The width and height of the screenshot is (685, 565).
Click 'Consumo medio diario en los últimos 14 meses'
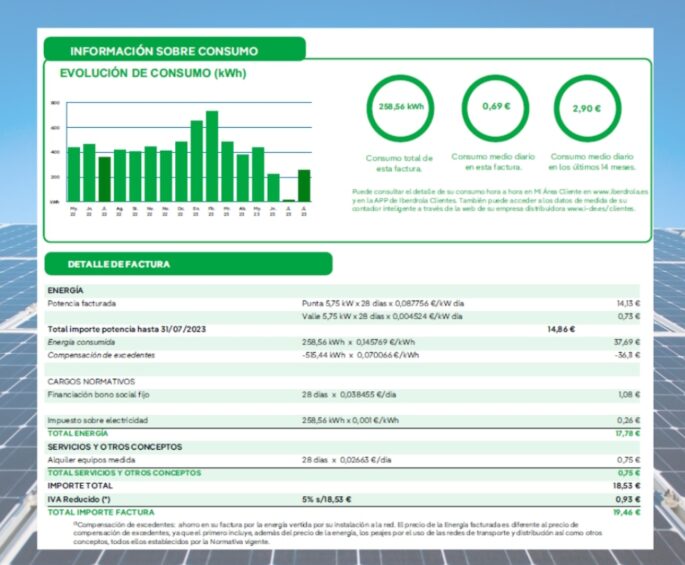(x=592, y=162)
